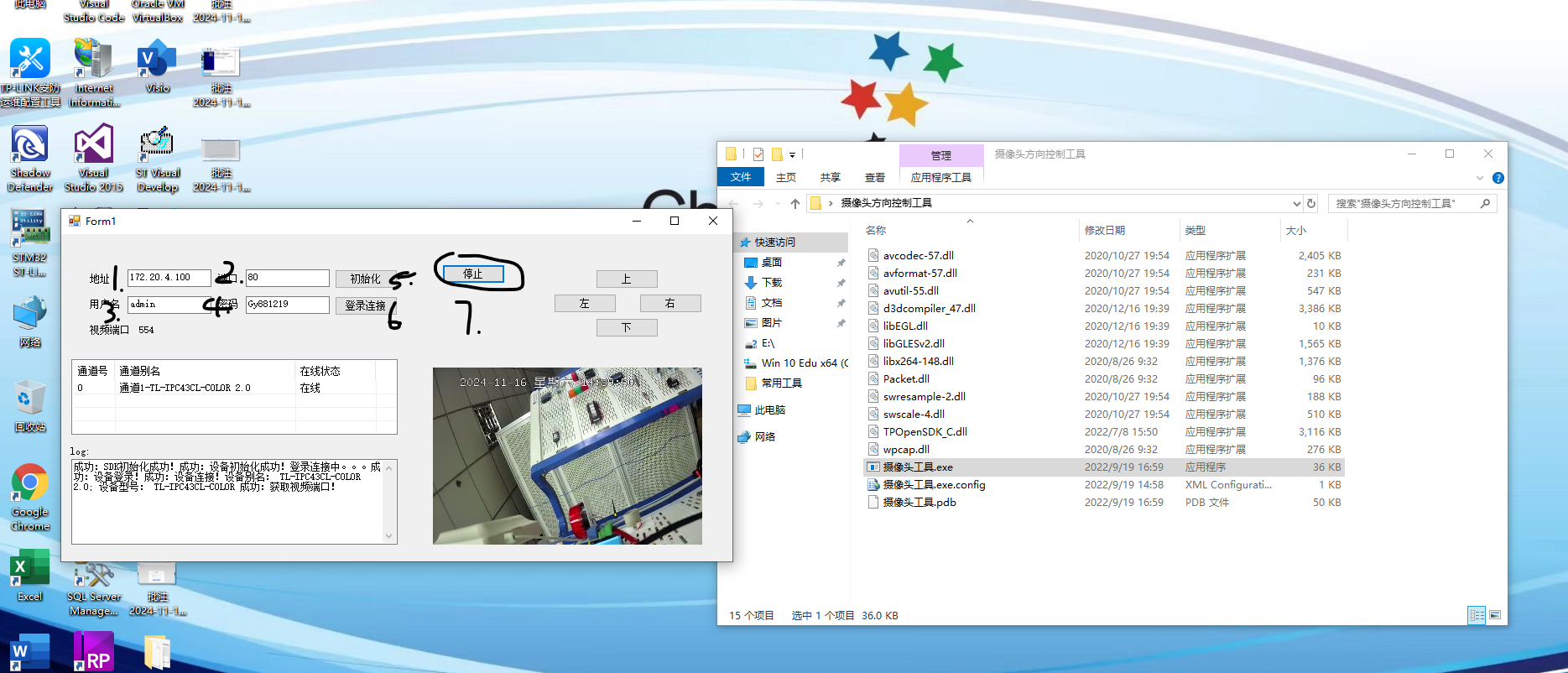Open Axure RP desktop icon
1568x673 pixels.
94,653
